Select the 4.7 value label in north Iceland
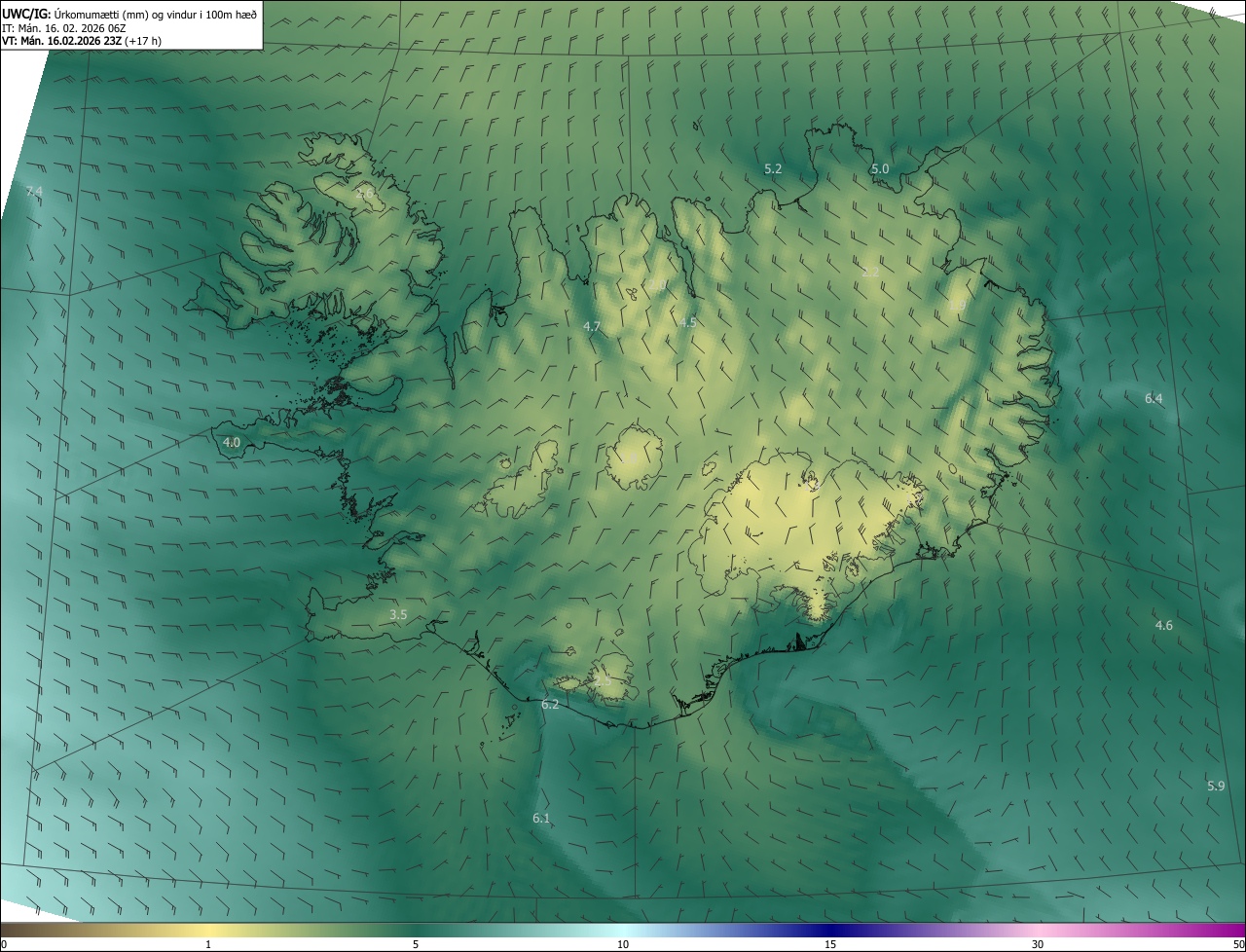Viewport: 1246px width, 952px height. (591, 326)
